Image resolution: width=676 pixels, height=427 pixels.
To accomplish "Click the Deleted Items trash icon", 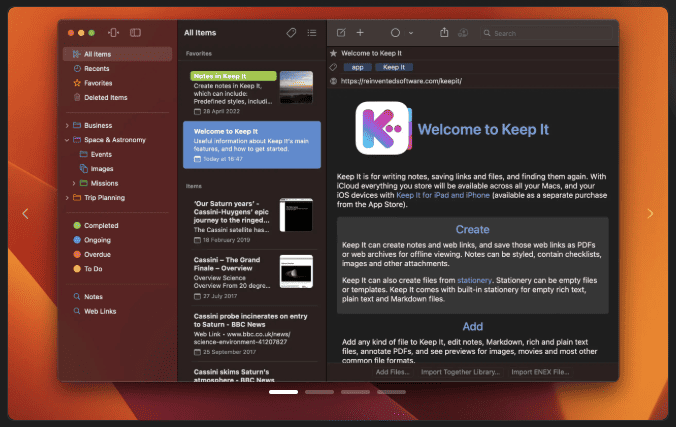I will point(77,97).
